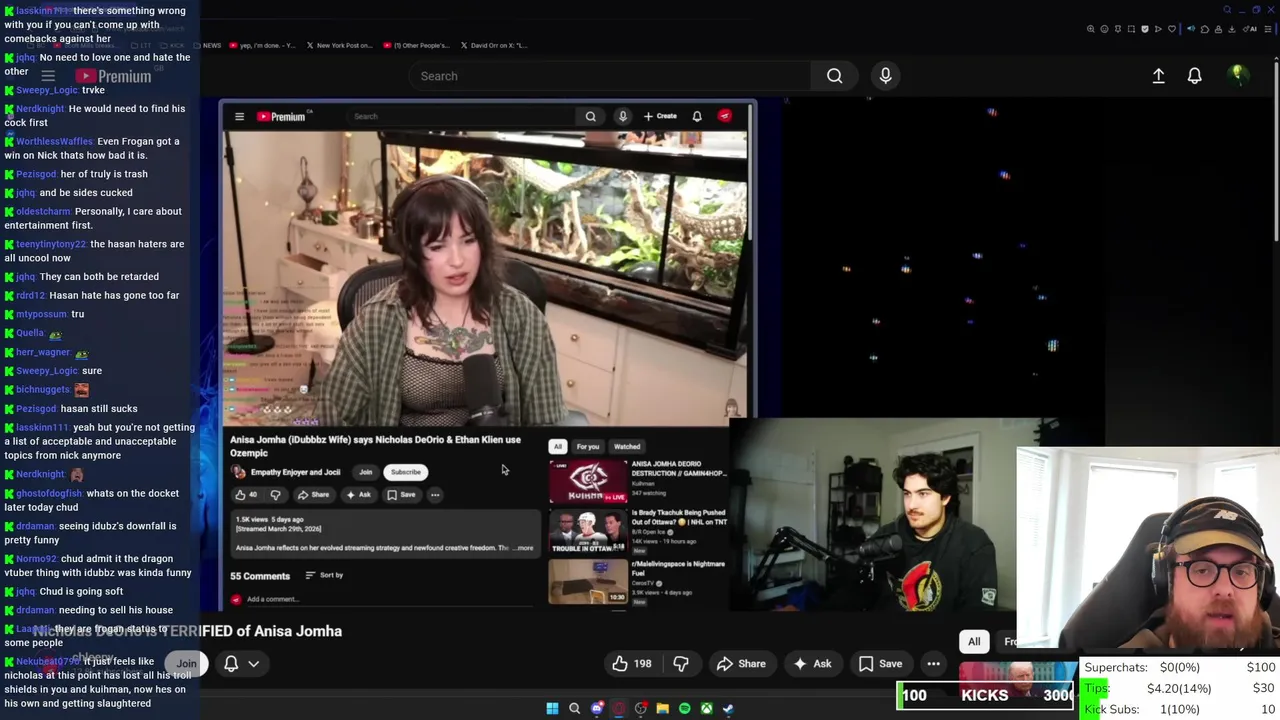Open Trouble in Ottawa video thumbnail

coord(587,532)
